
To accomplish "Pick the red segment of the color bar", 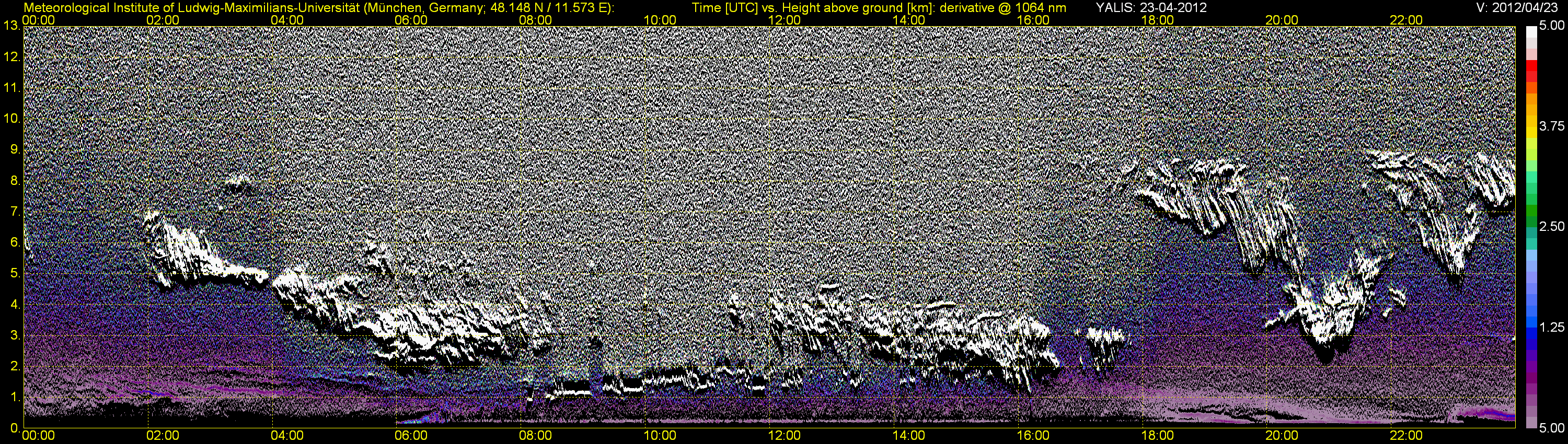I will click(x=1530, y=65).
